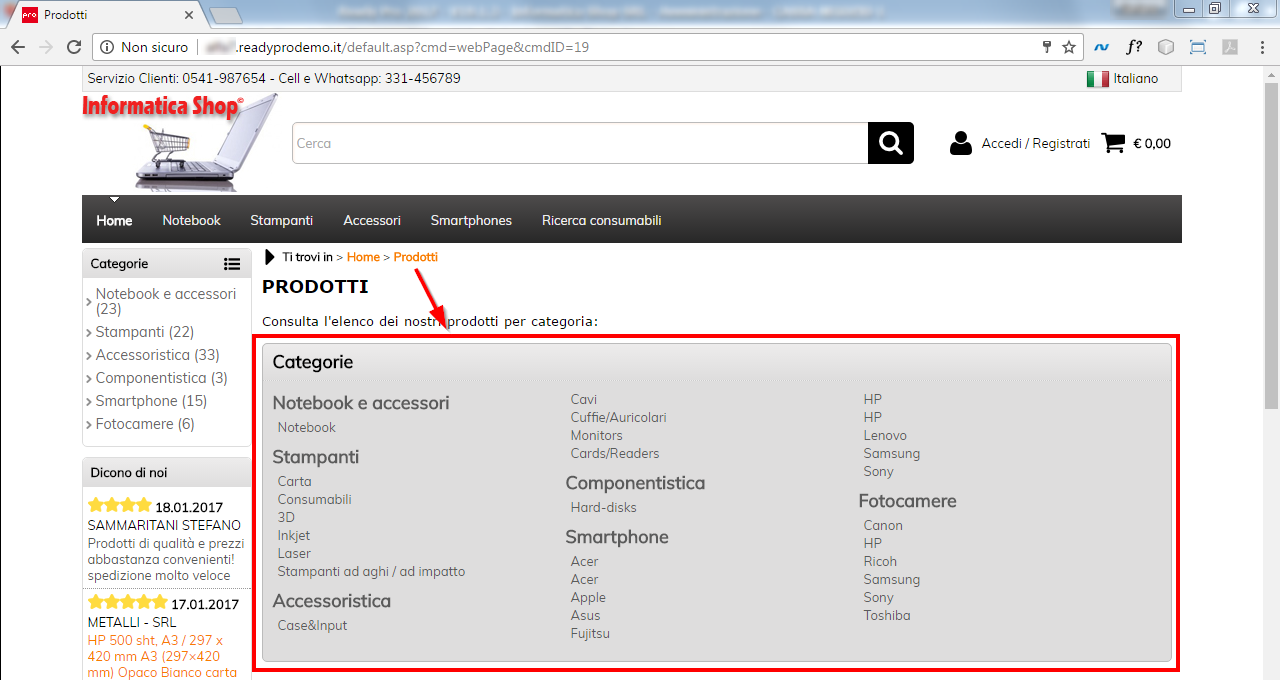Viewport: 1280px width, 680px height.
Task: Click the site info icon beside Non sicuro
Action: pyautogui.click(x=107, y=47)
